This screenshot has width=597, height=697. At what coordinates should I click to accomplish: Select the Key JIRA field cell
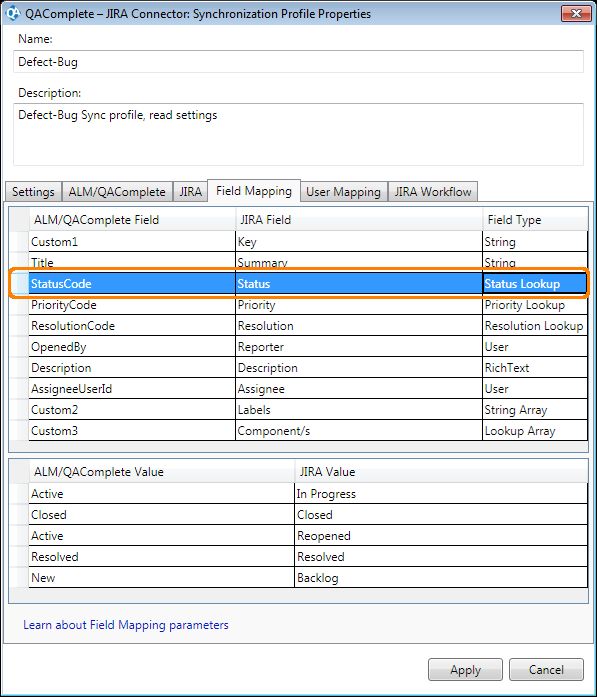359,241
